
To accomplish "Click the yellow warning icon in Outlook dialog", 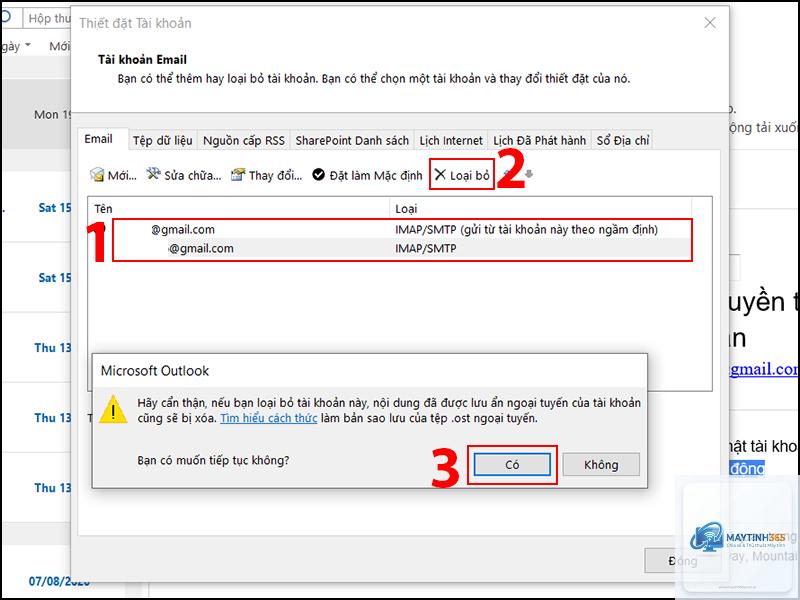I will pyautogui.click(x=113, y=409).
